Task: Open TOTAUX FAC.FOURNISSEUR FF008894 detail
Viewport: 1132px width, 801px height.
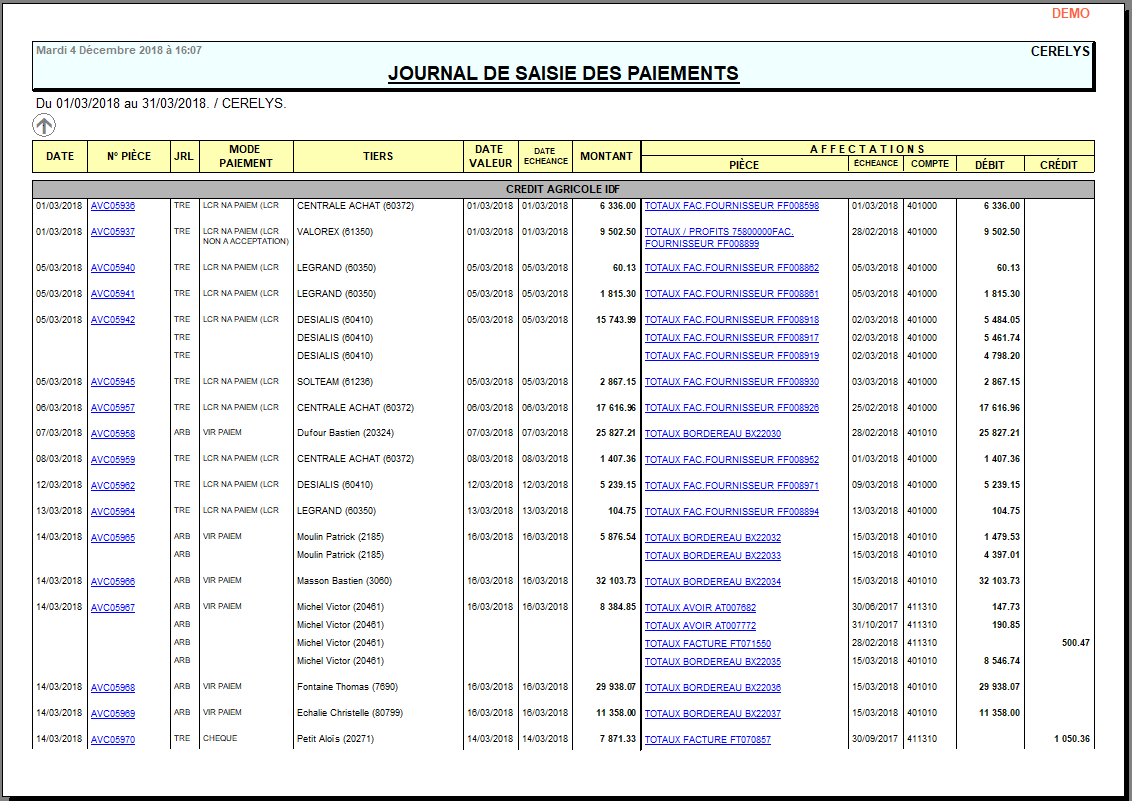Action: pos(730,511)
